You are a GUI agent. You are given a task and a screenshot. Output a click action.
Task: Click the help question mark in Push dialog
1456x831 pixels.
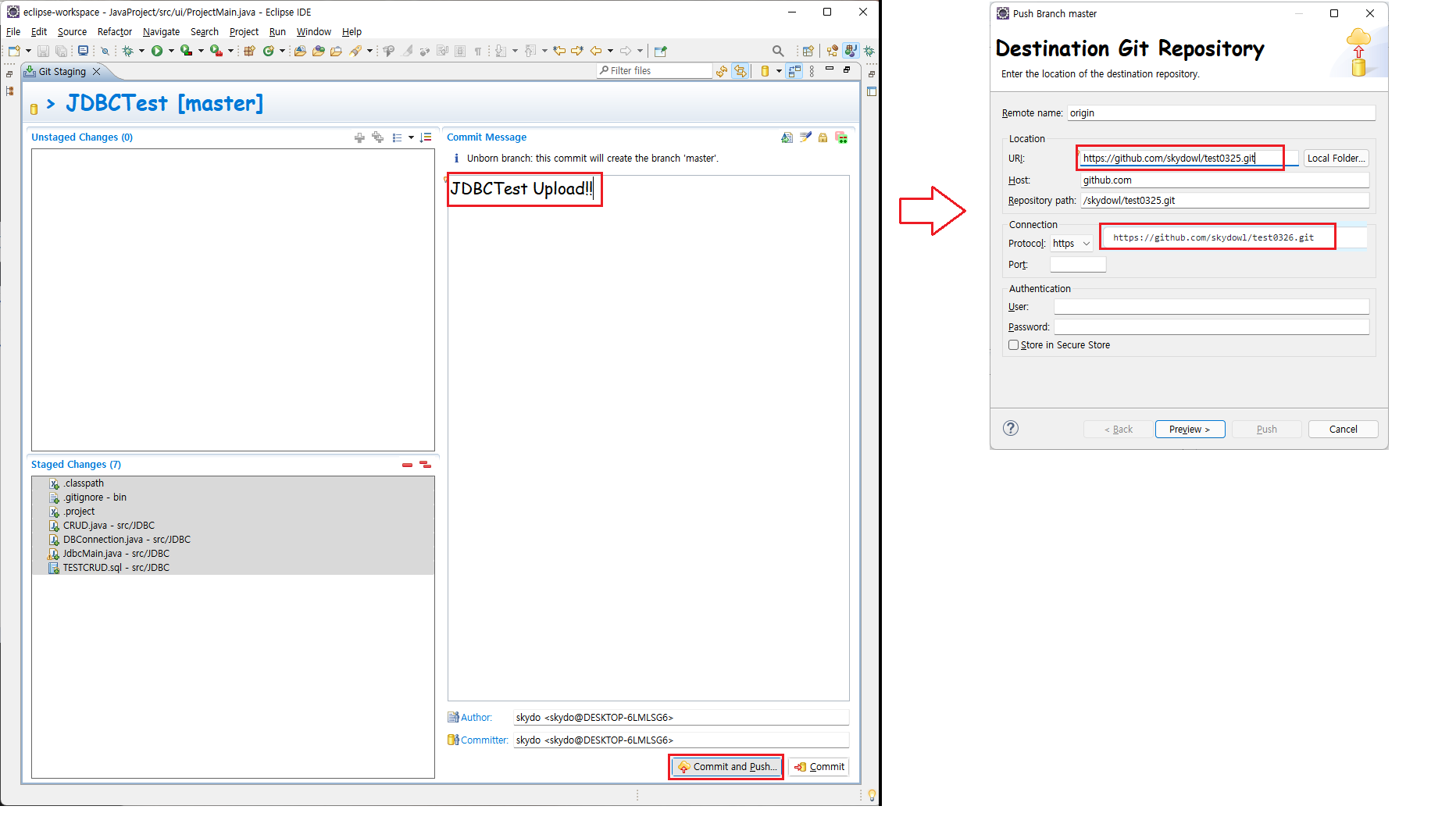1011,428
